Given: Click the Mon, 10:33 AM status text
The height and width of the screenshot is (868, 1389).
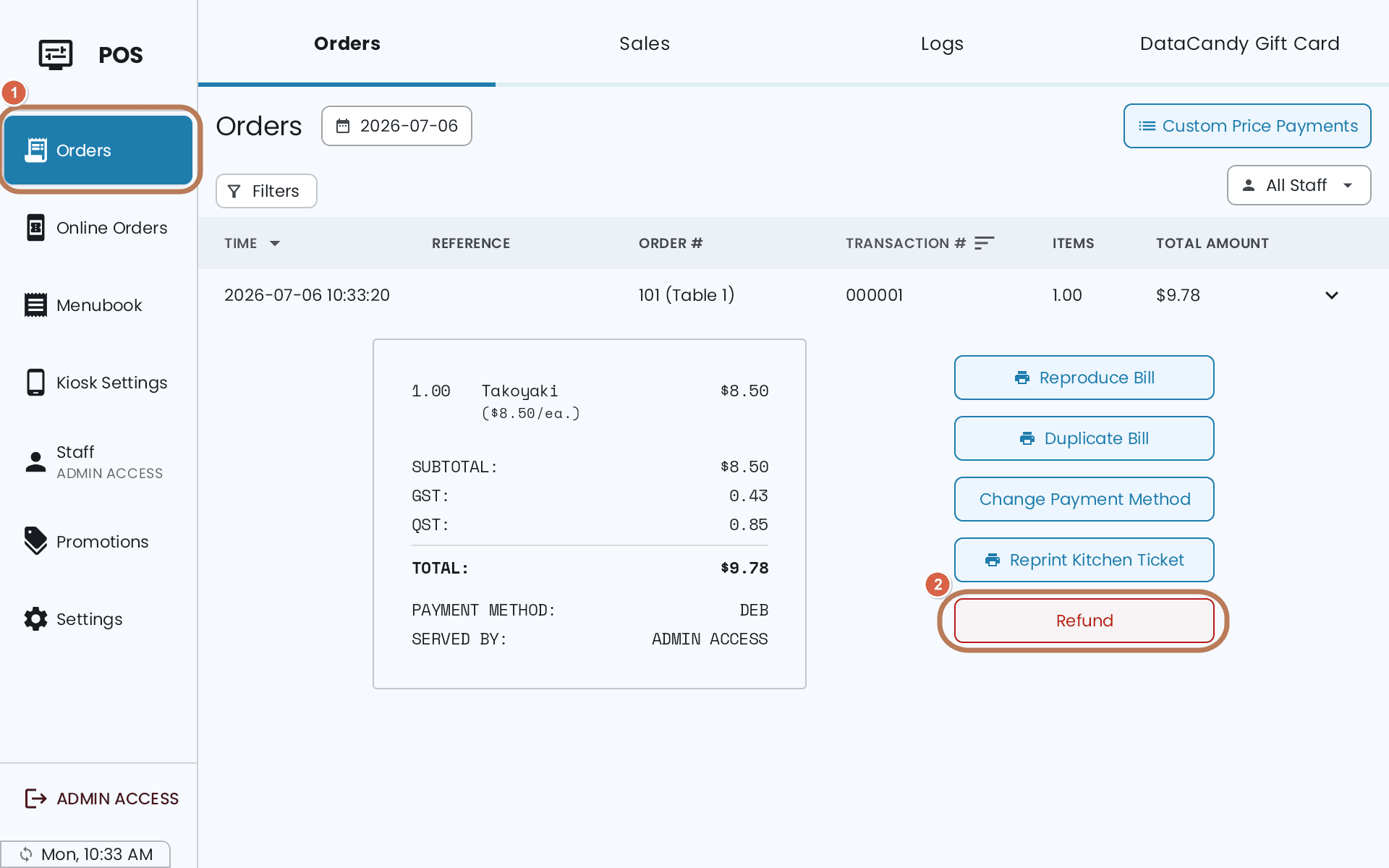Looking at the screenshot, I should [x=97, y=854].
